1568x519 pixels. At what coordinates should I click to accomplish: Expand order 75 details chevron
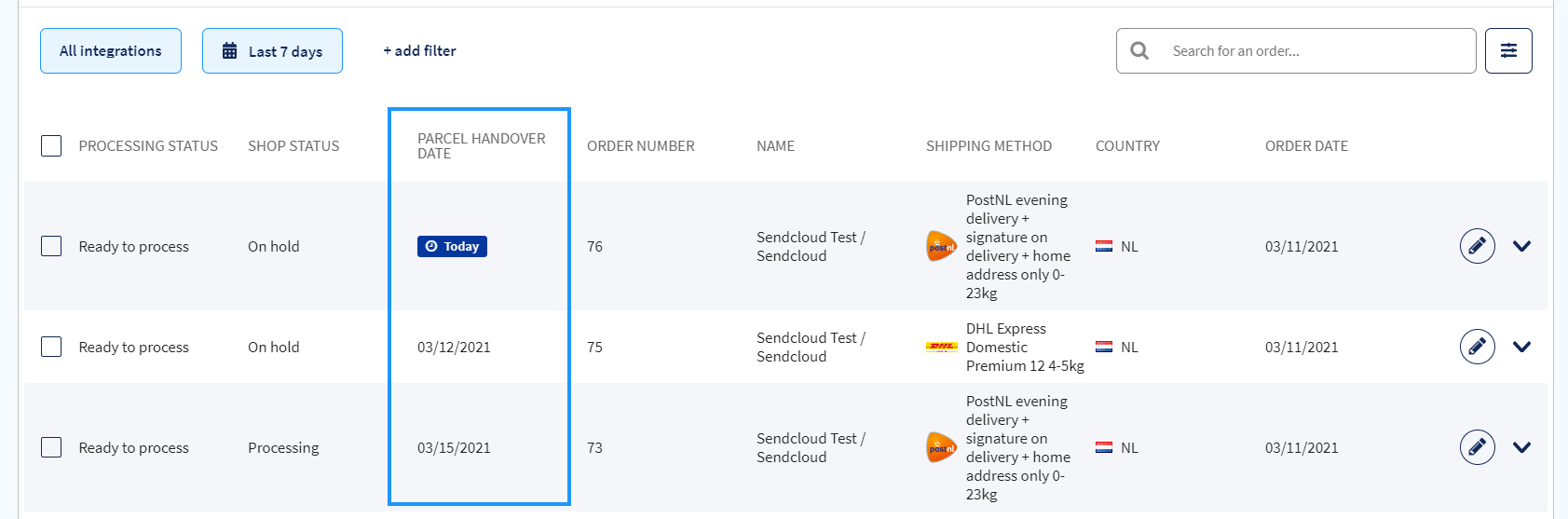(1521, 347)
